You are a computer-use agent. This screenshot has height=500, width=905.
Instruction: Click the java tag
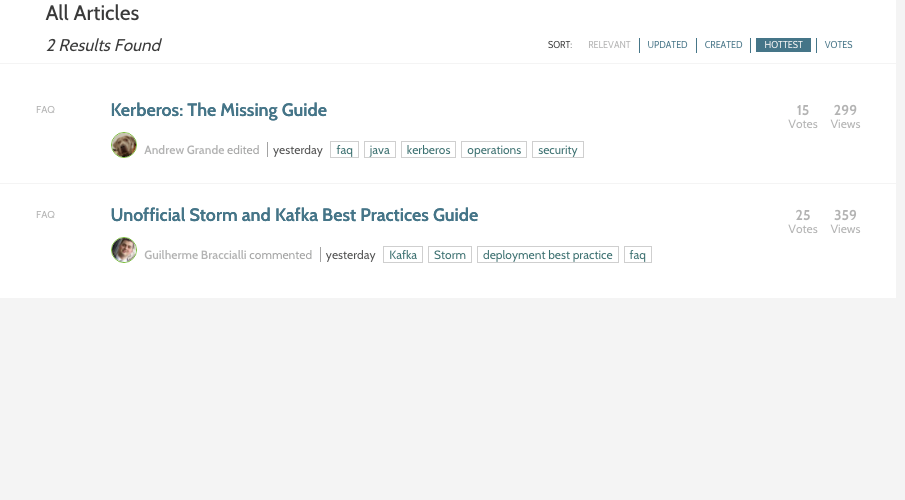[379, 150]
